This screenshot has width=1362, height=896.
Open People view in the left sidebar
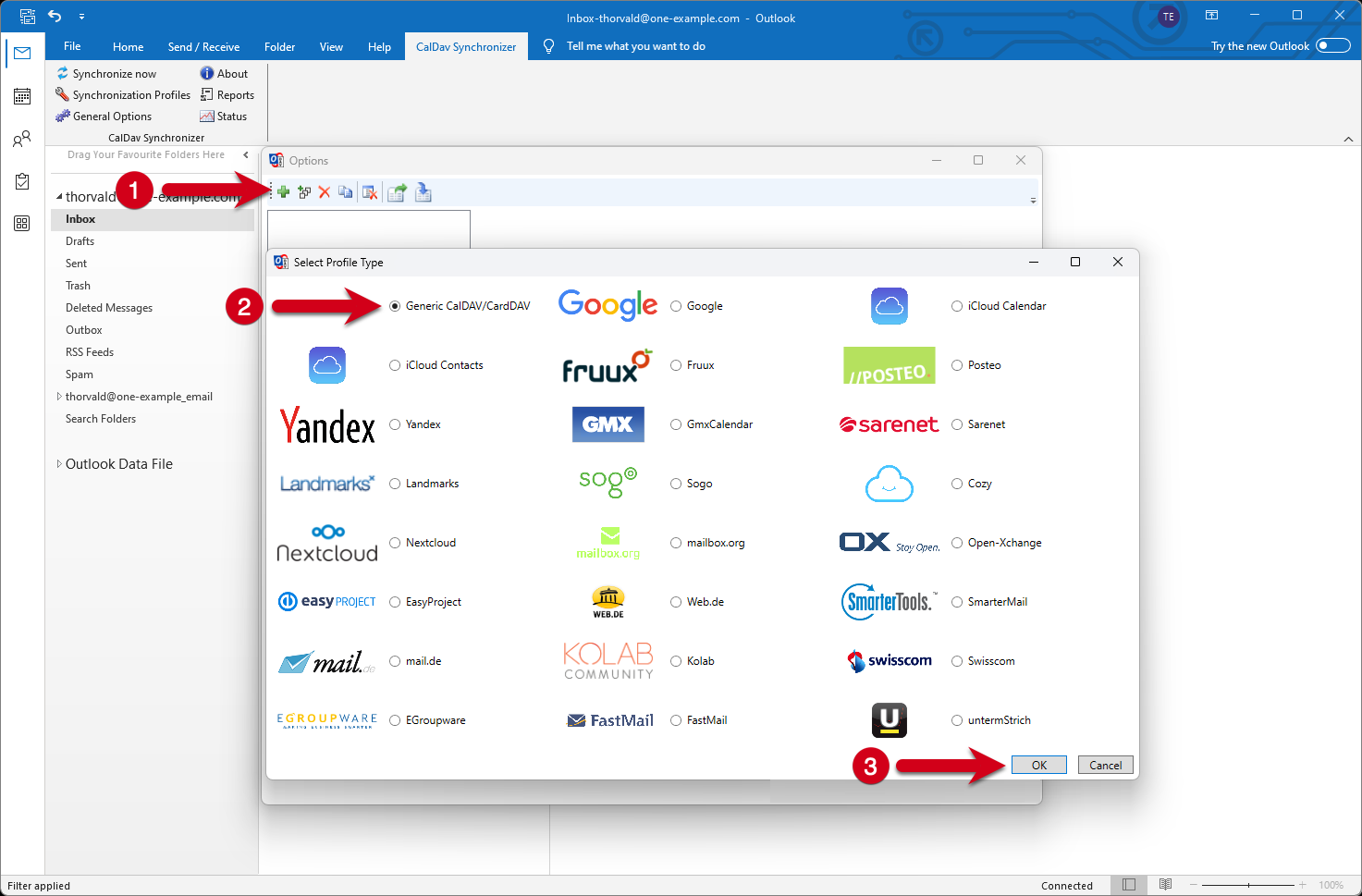[22, 139]
